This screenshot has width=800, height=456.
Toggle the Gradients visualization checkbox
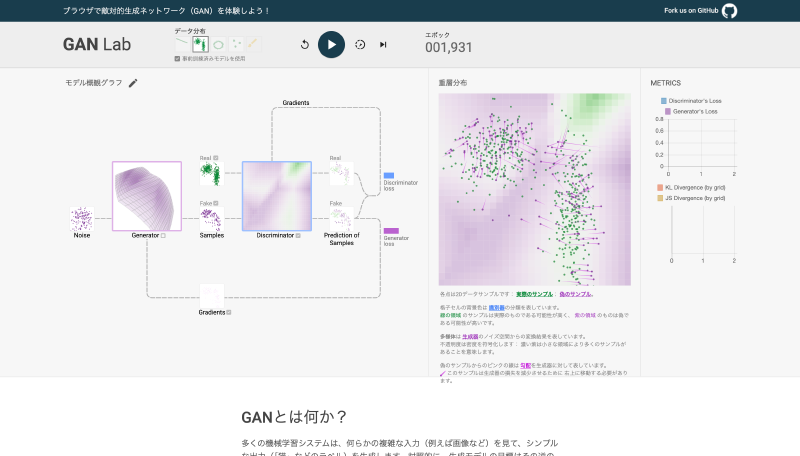coord(229,313)
